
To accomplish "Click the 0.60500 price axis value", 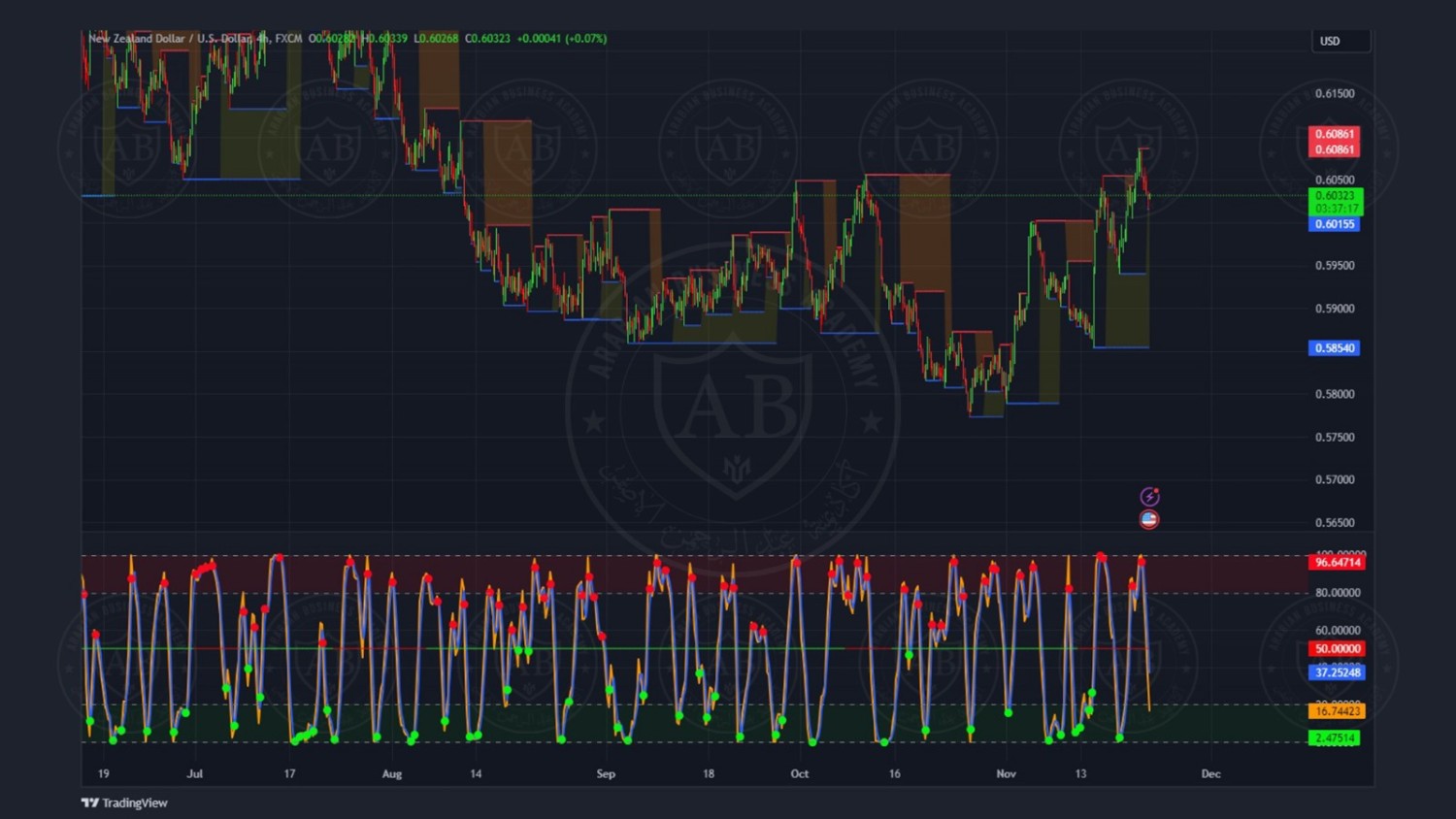I will pyautogui.click(x=1335, y=180).
